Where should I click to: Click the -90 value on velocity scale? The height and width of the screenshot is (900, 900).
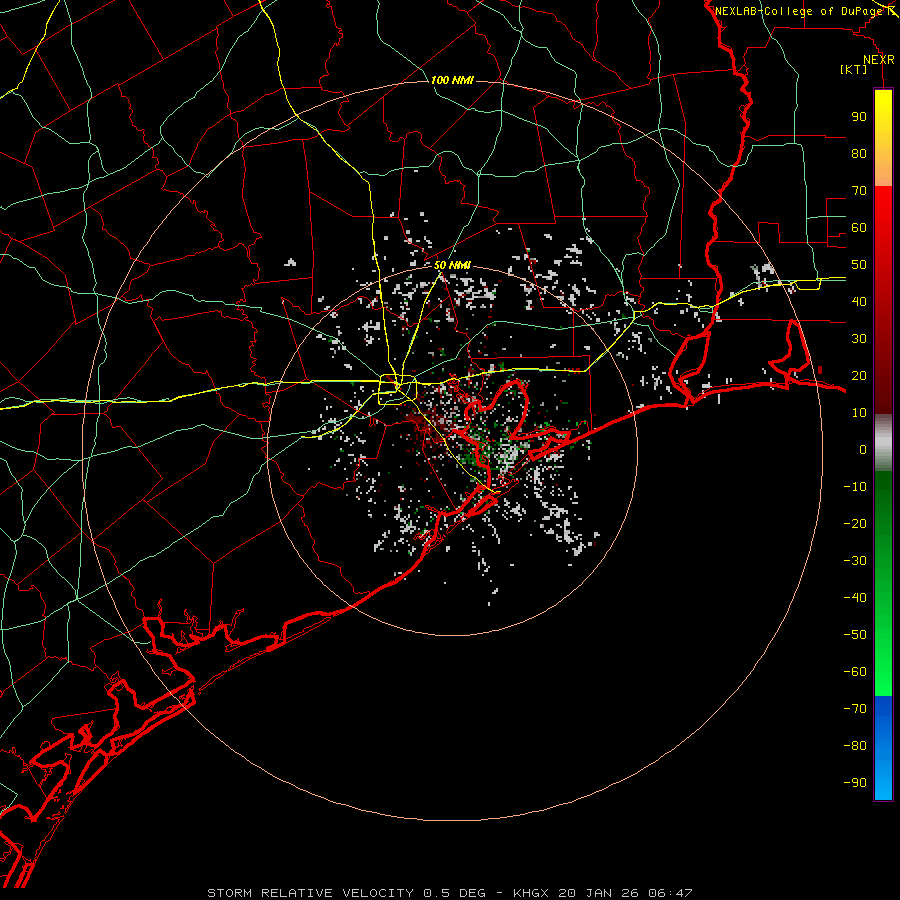coord(855,783)
